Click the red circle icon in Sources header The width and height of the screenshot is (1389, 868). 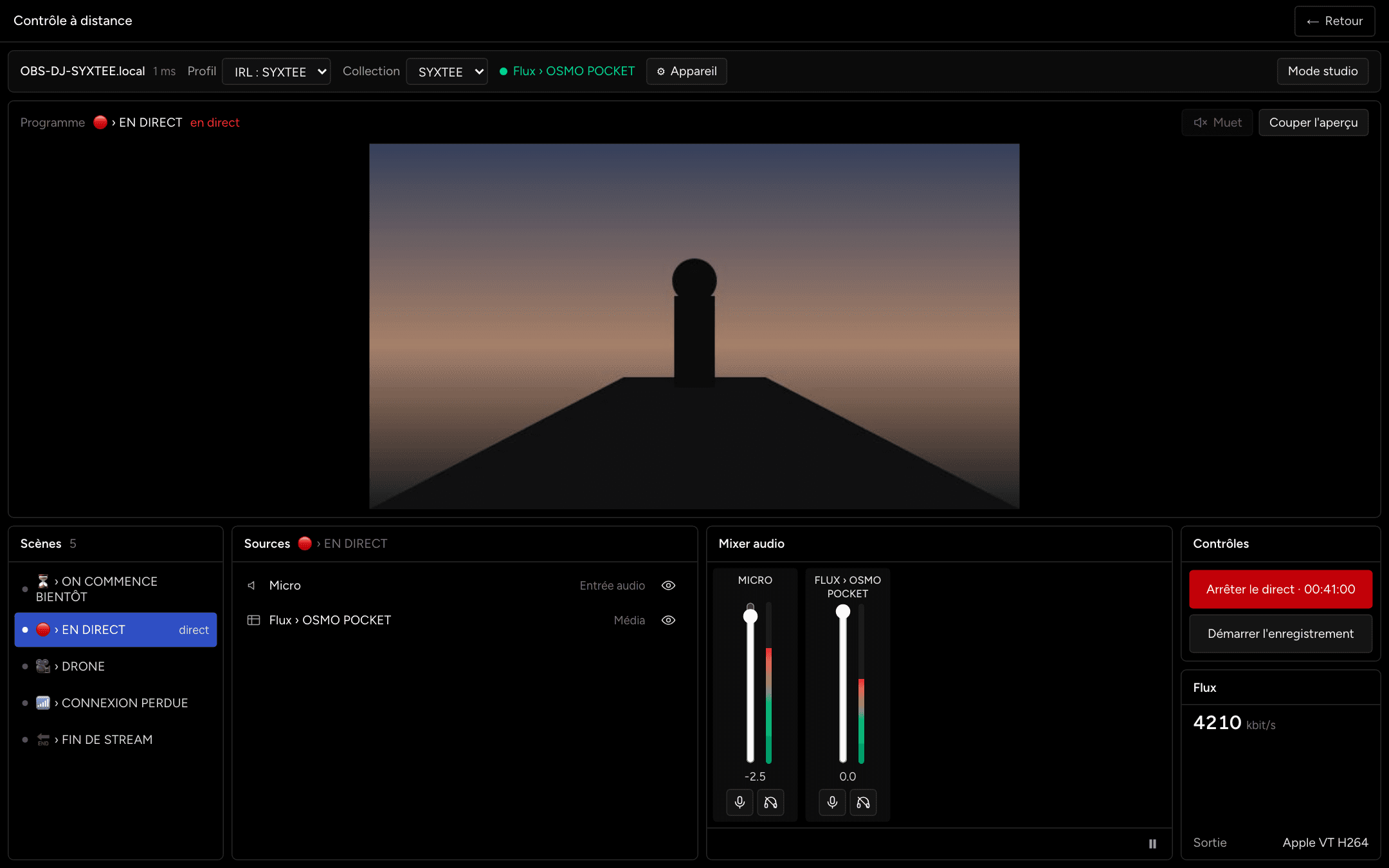(x=305, y=543)
